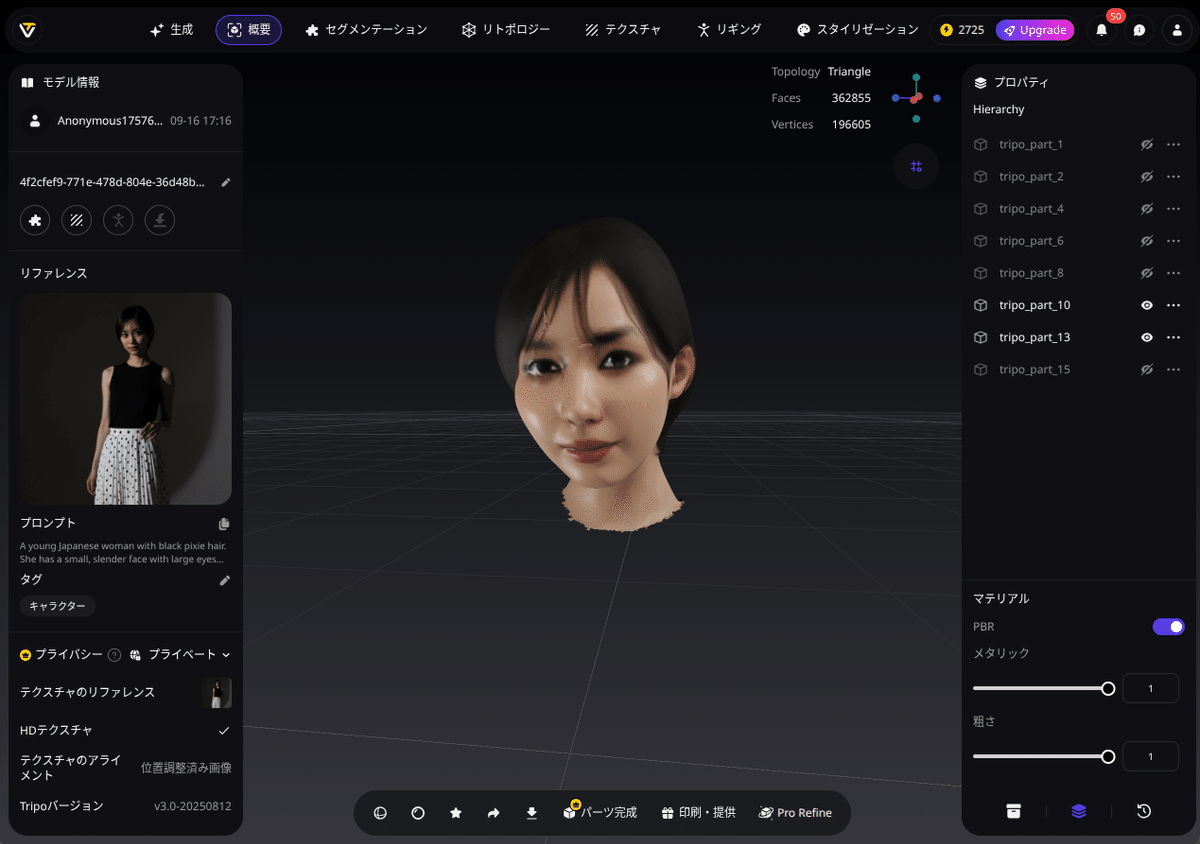The image size is (1200, 844).
Task: Adjust the メタリック slider
Action: click(x=1044, y=688)
